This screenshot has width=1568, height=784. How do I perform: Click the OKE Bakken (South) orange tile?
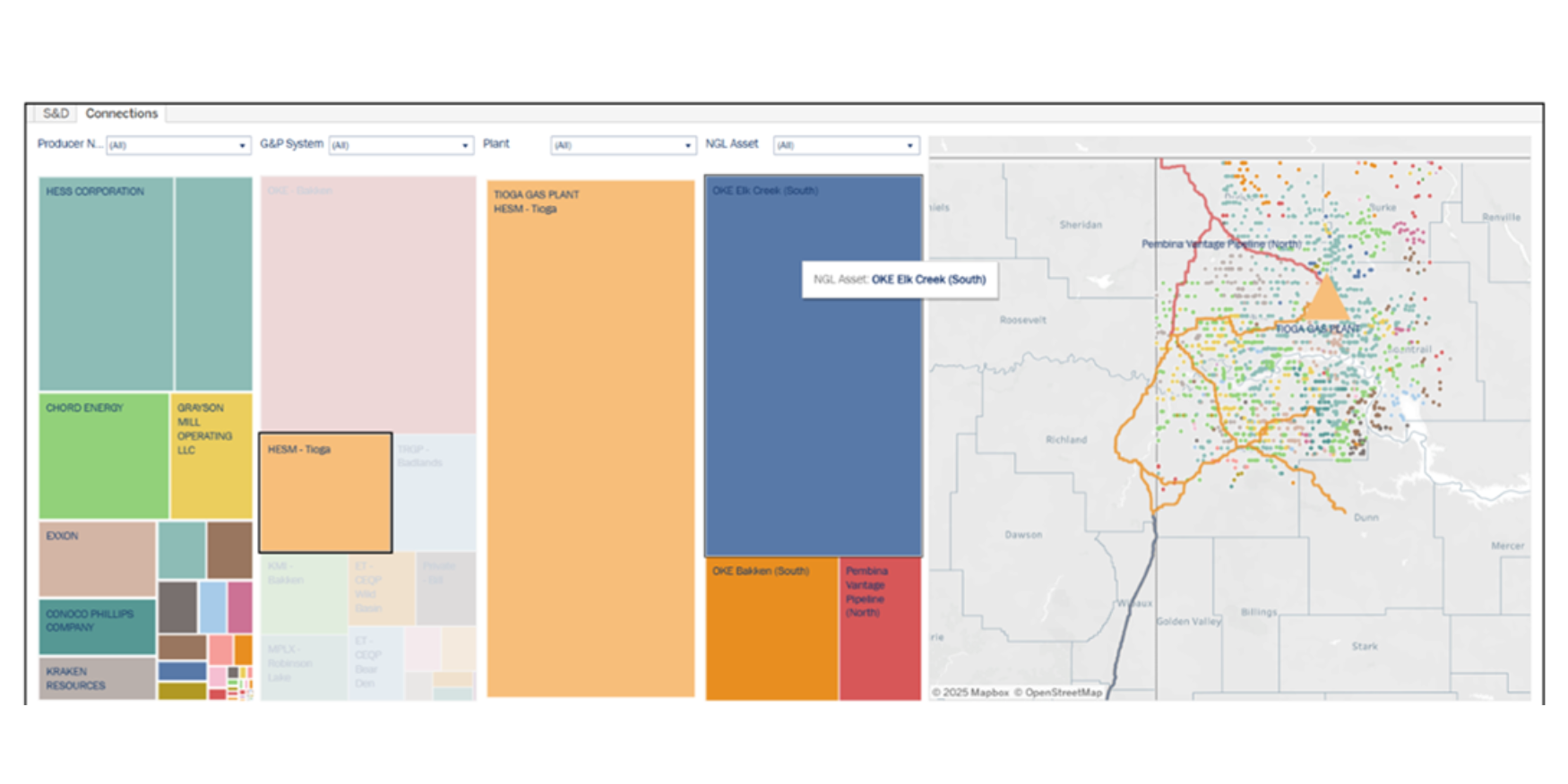click(x=771, y=629)
